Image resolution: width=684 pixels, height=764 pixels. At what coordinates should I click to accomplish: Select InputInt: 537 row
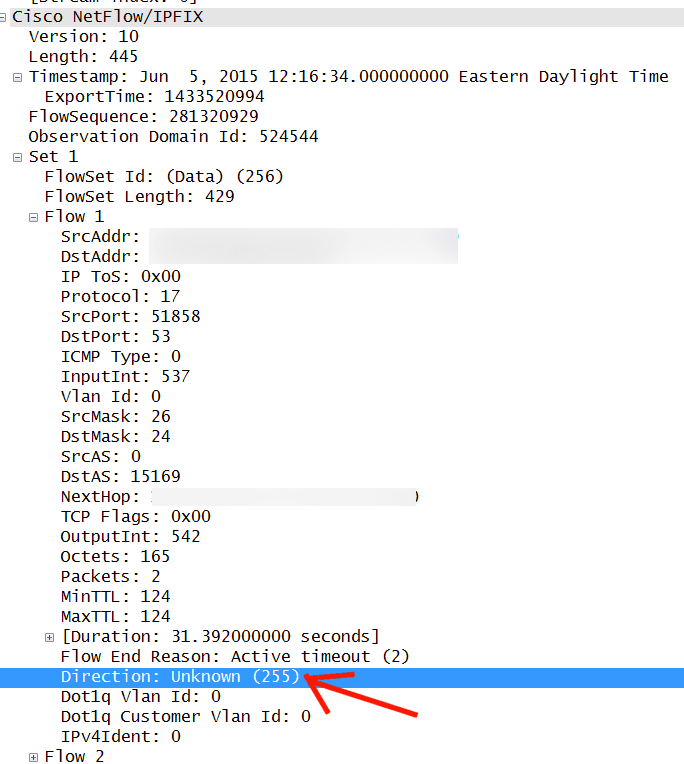[x=125, y=377]
